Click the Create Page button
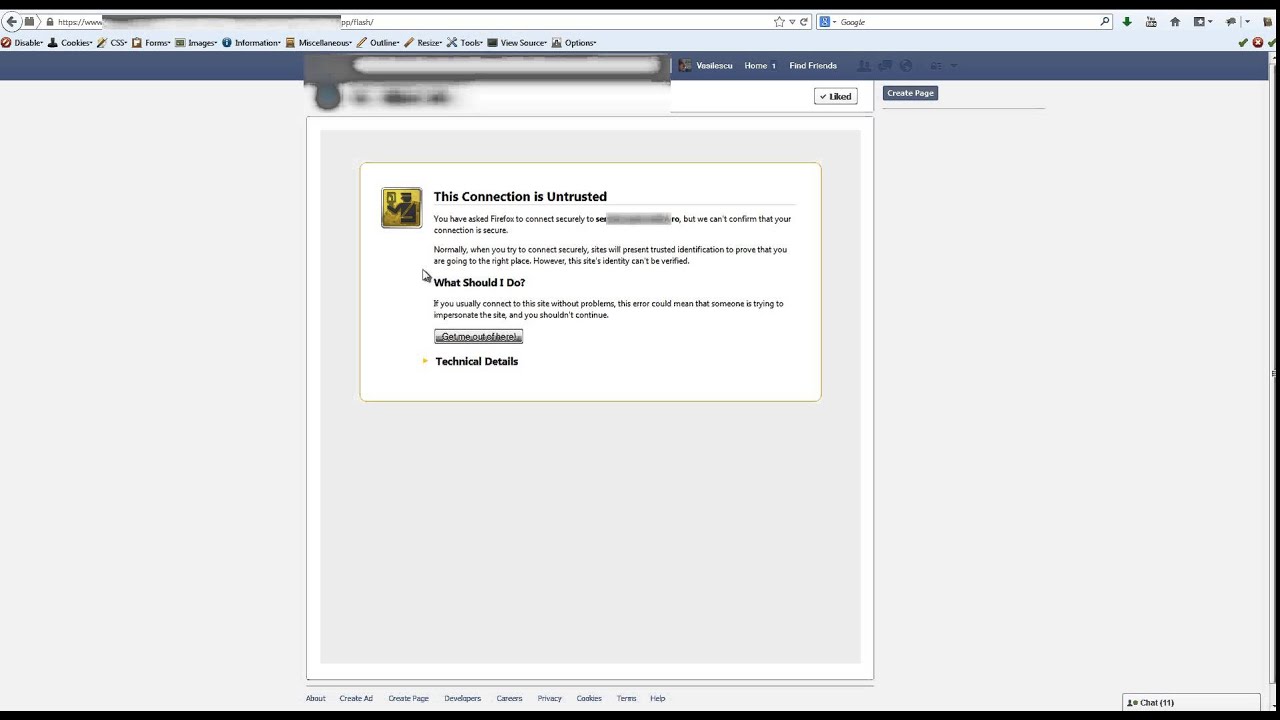This screenshot has width=1280, height=720. (910, 93)
